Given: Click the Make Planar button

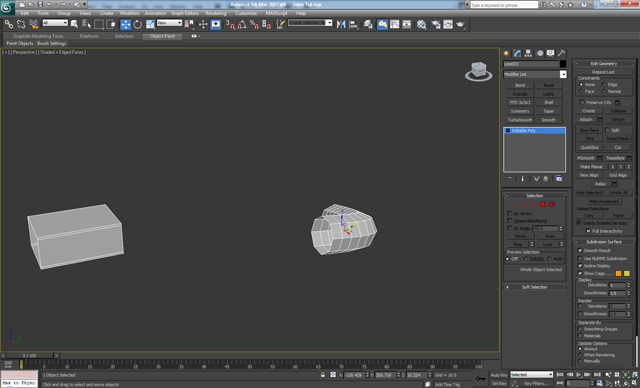Looking at the screenshot, I should click(591, 167).
